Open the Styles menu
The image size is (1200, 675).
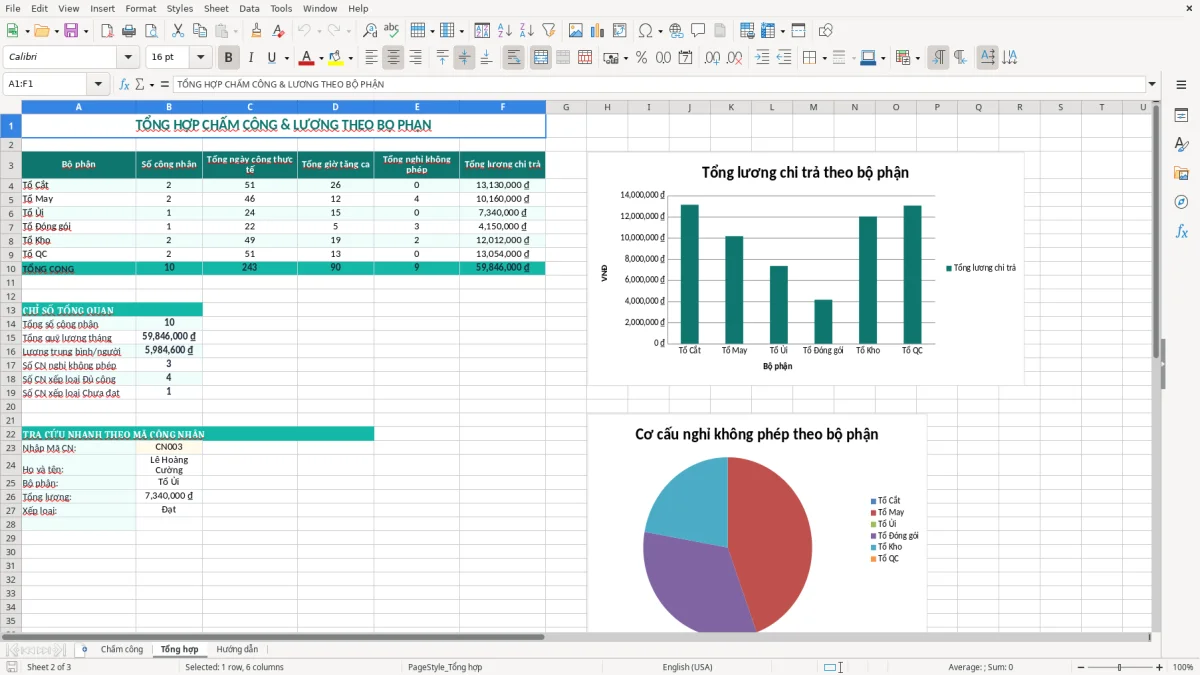(x=180, y=8)
